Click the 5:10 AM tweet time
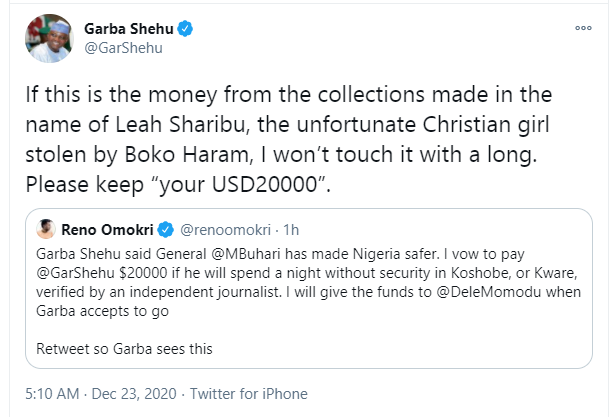The height and width of the screenshot is (417, 616). (x=46, y=391)
